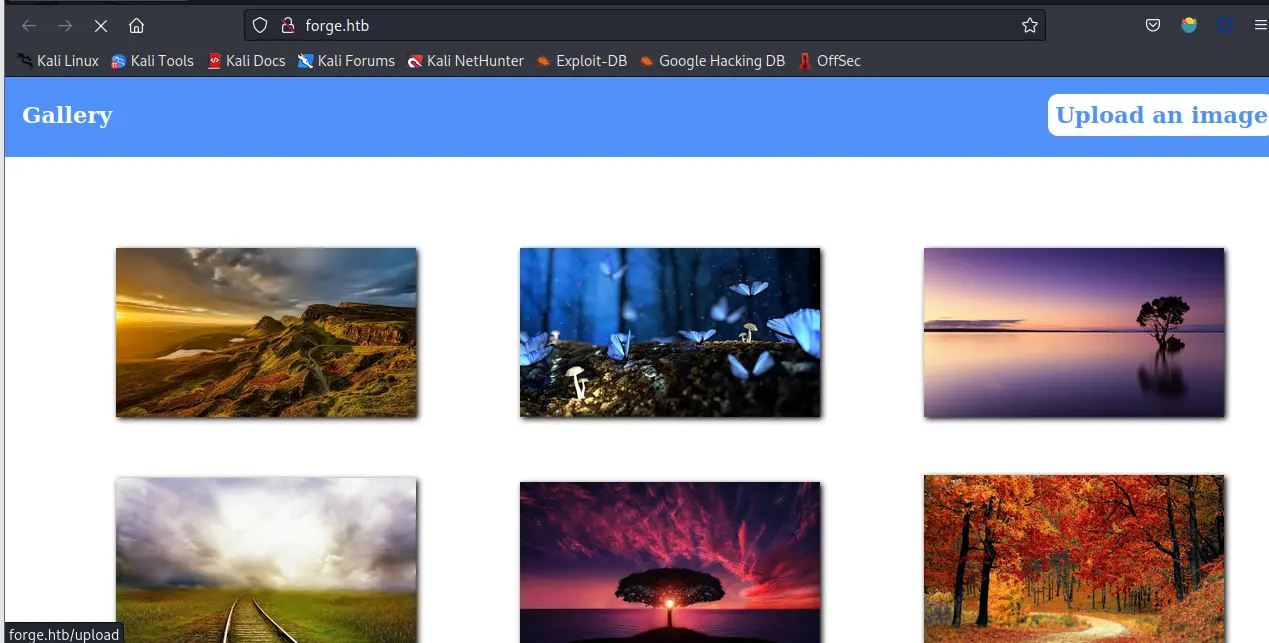Select the orange autumn forest path thumbnail
Screen dimensions: 1269x643
(x=1074, y=559)
